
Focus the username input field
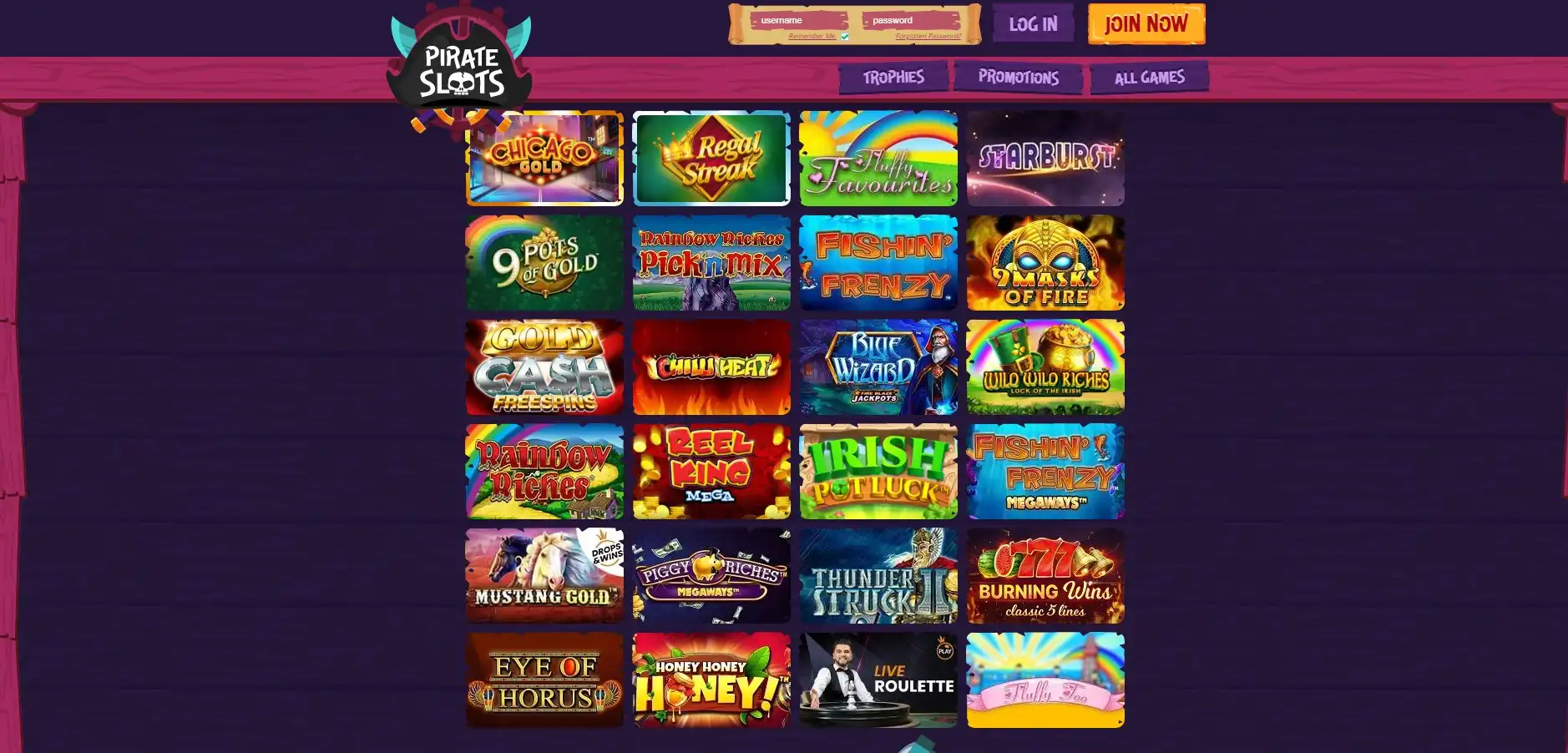point(799,20)
